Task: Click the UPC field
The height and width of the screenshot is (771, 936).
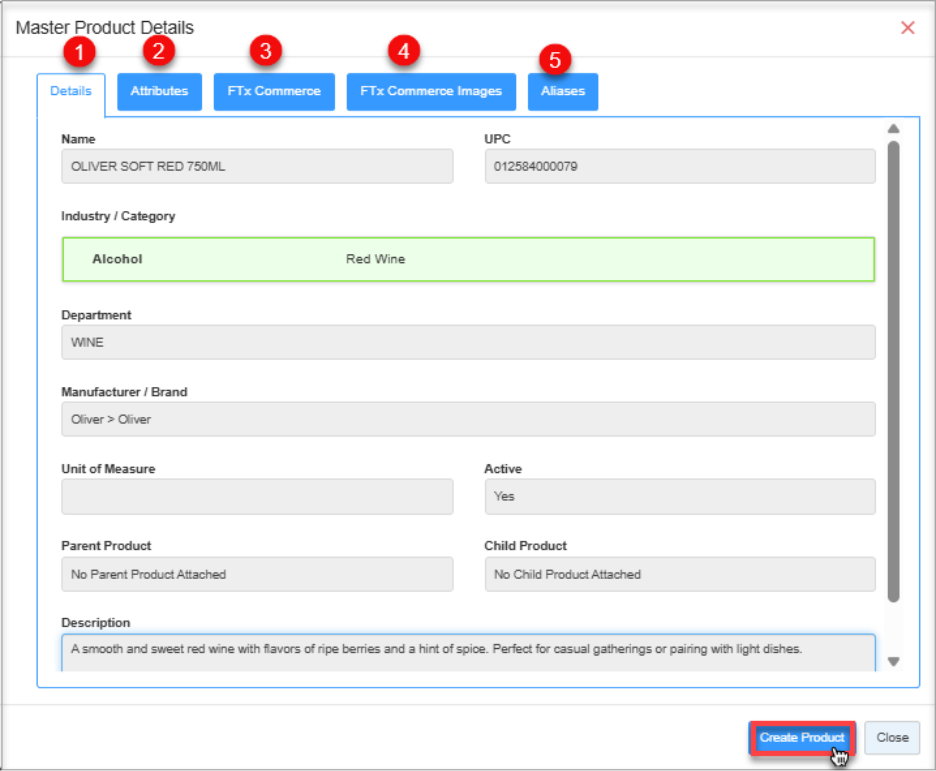Action: click(x=680, y=166)
